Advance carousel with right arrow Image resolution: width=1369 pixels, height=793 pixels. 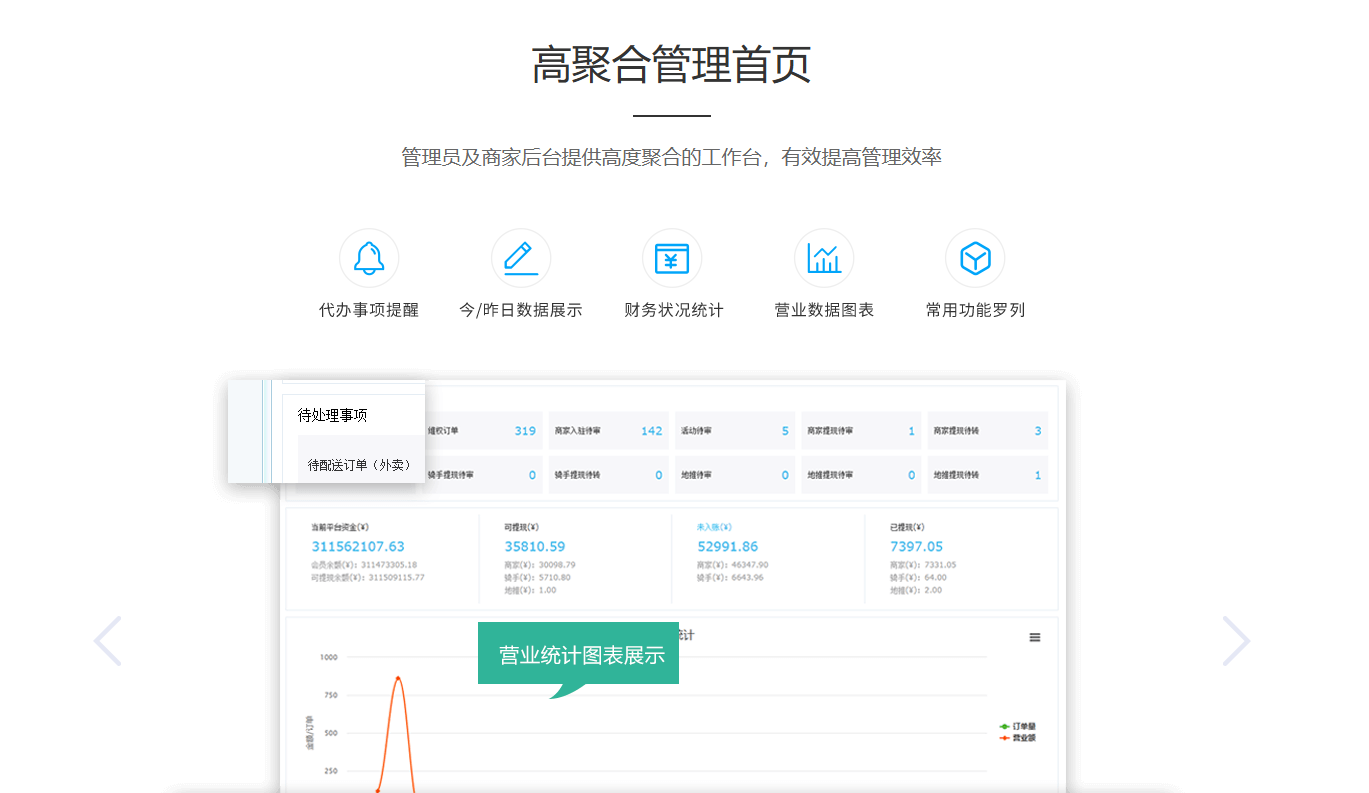point(1236,641)
